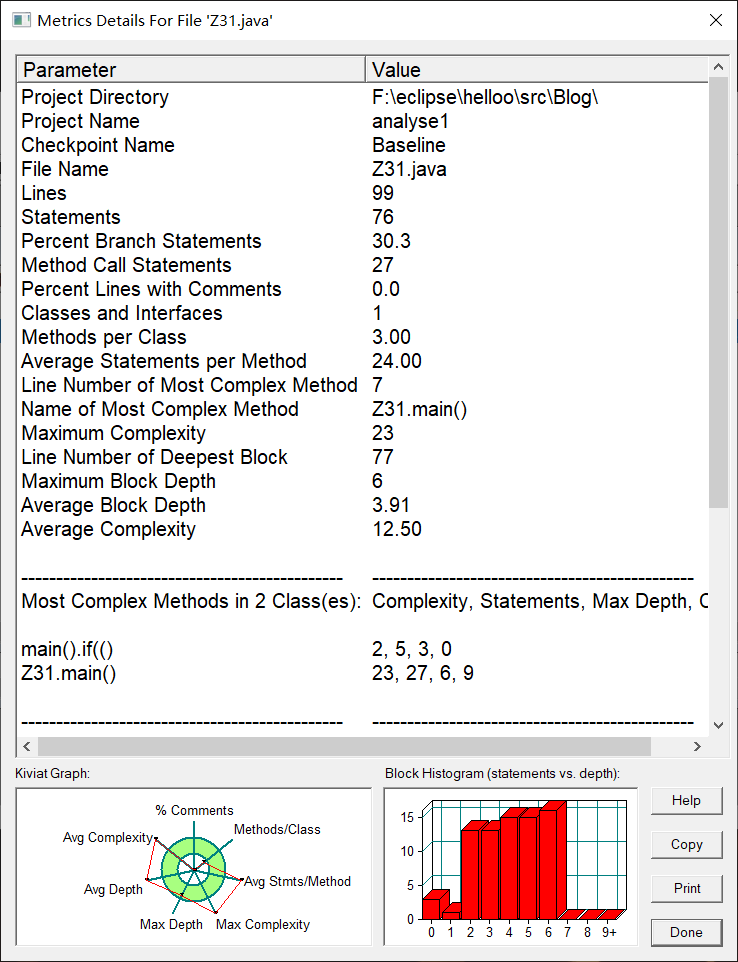Click the Avg Stmts/Method axis label
Screen dimensions: 738x962
[298, 881]
